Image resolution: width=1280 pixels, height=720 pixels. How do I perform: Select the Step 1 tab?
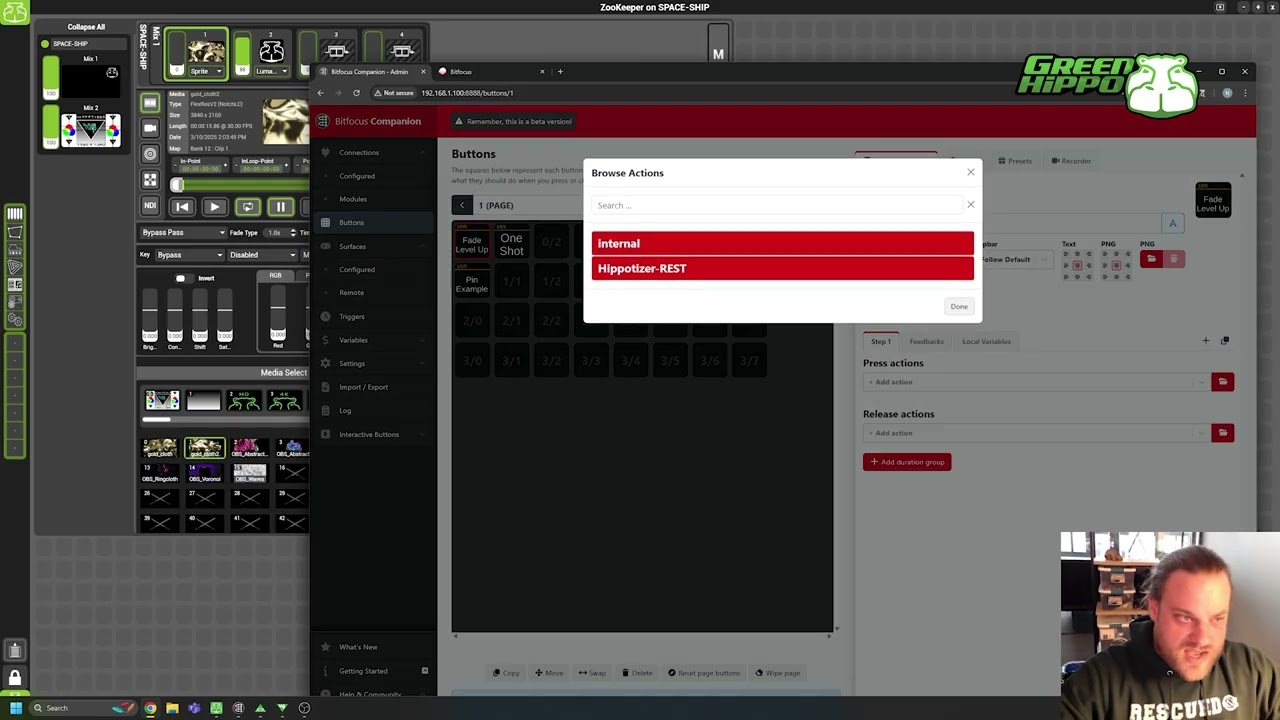pos(881,341)
